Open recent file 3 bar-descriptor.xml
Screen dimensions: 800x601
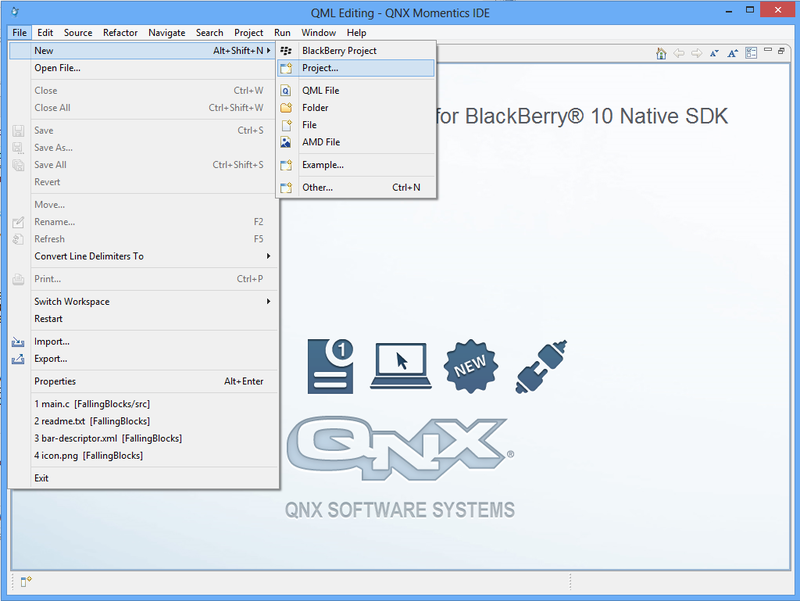tap(144, 439)
